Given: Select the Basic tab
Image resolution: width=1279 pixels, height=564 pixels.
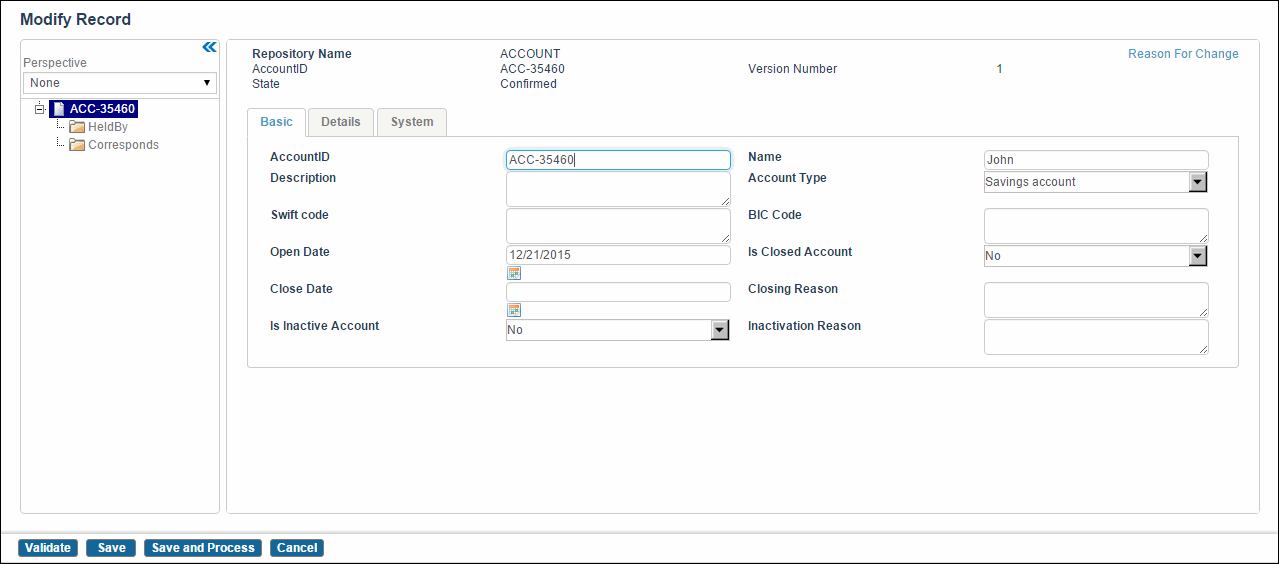Looking at the screenshot, I should (x=277, y=122).
